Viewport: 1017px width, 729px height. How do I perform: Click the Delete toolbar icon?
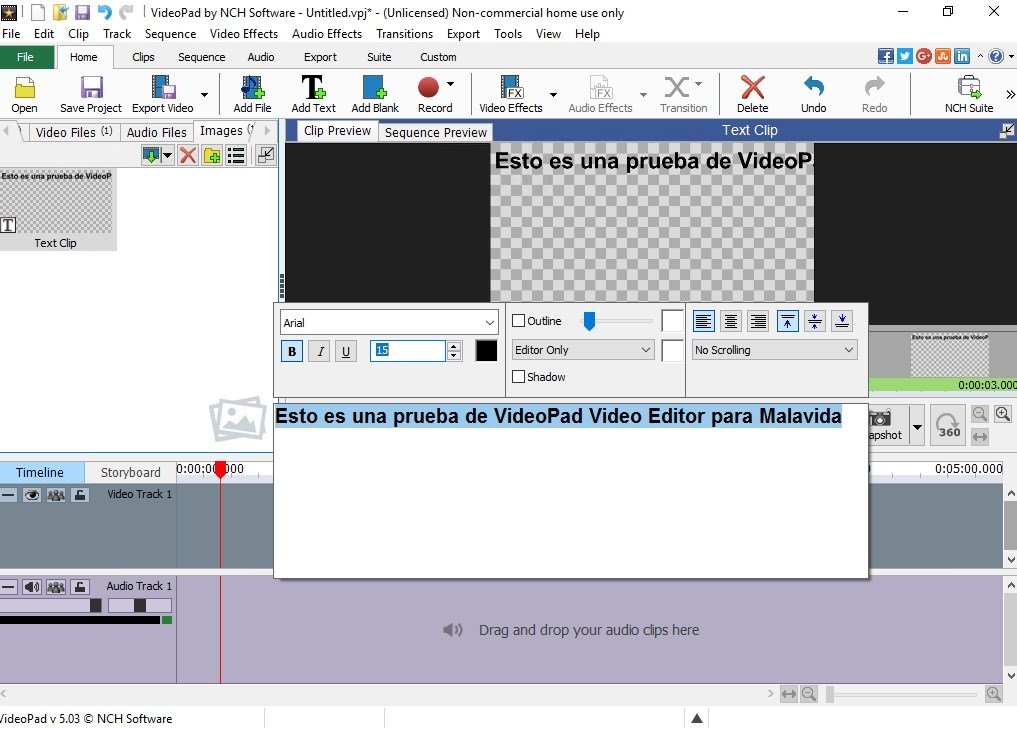pos(752,94)
